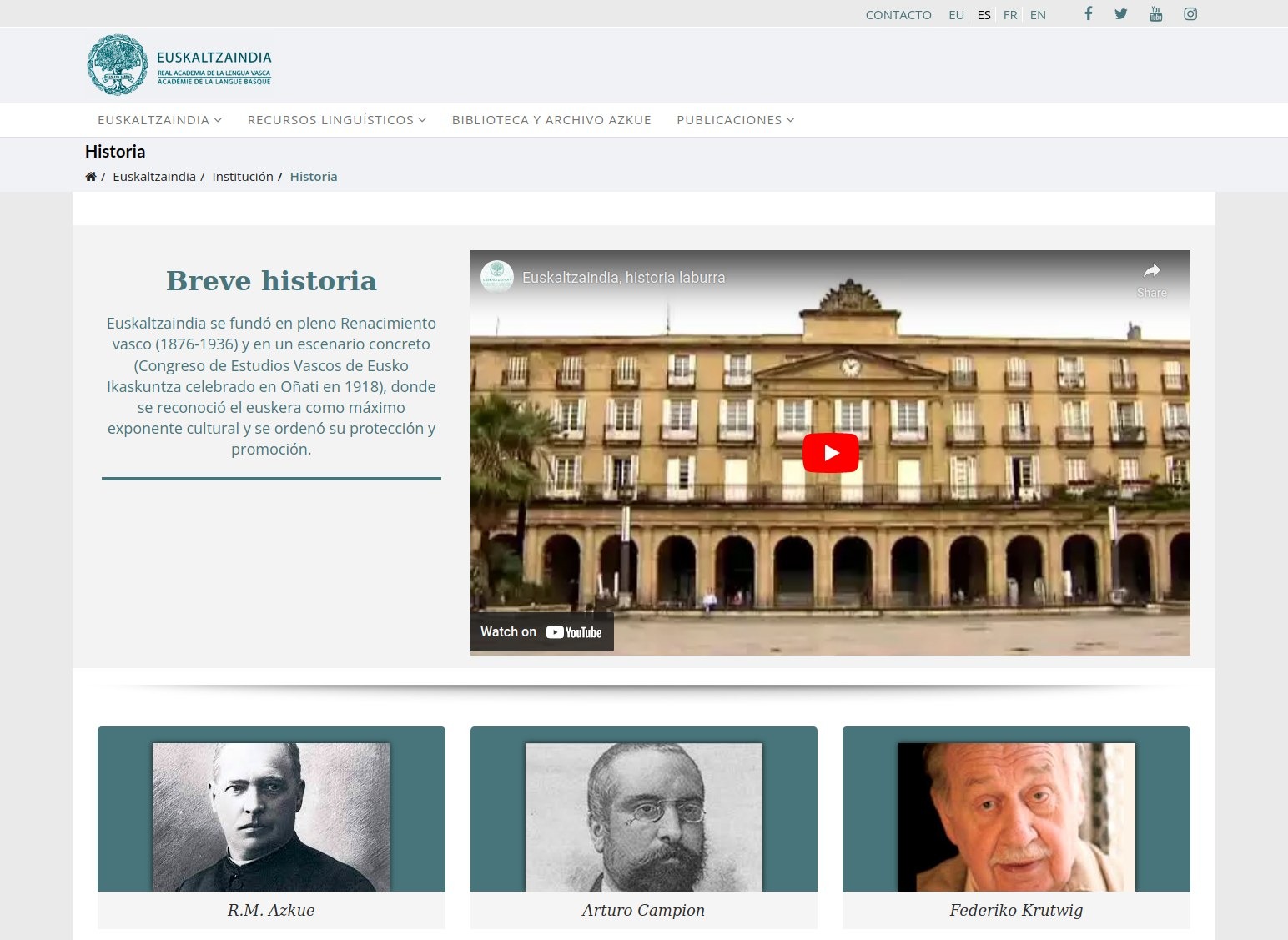1288x940 pixels.
Task: Click Watch on YouTube button
Action: point(541,632)
